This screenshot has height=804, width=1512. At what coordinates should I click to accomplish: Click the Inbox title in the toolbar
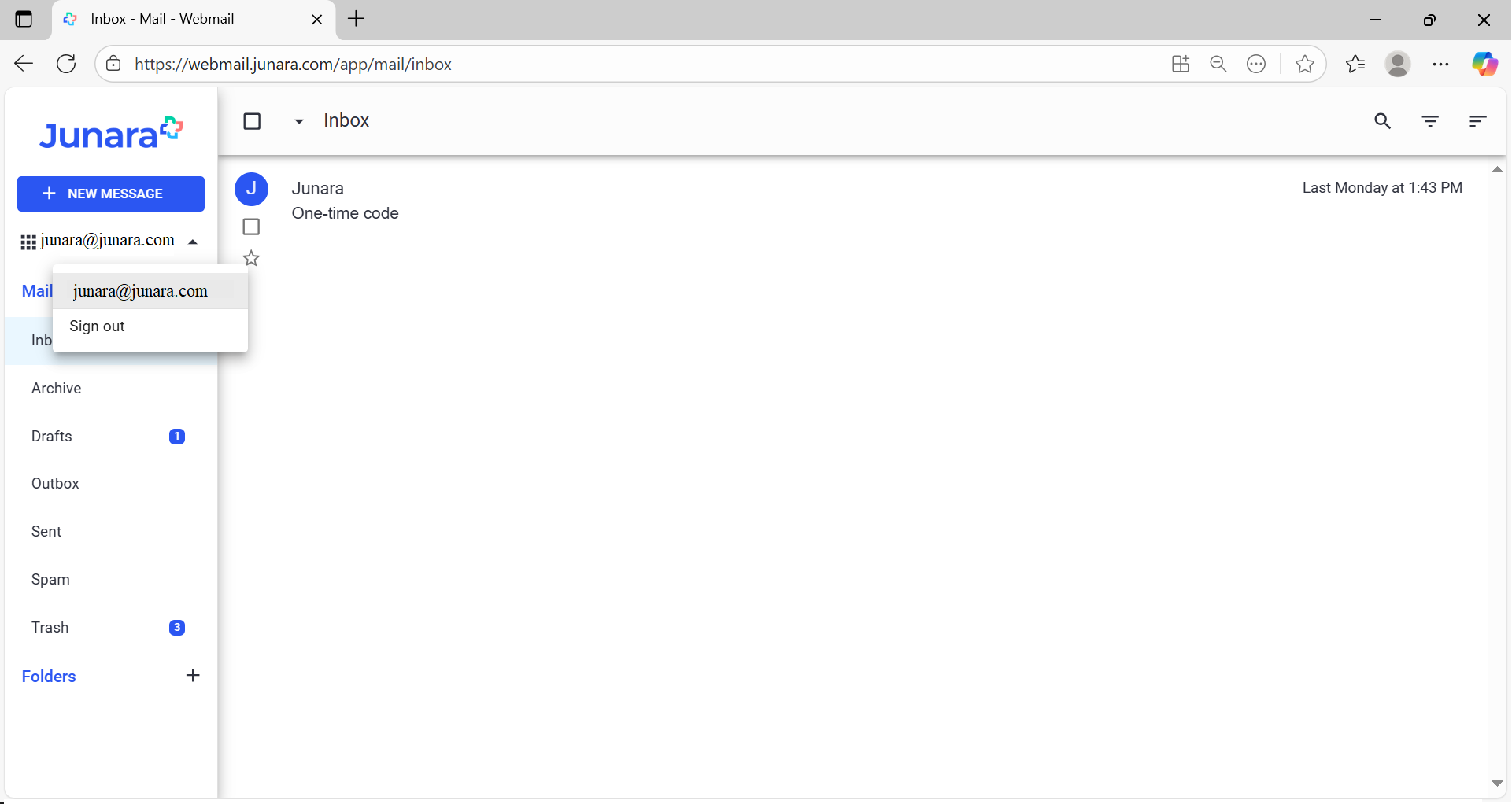pyautogui.click(x=346, y=120)
